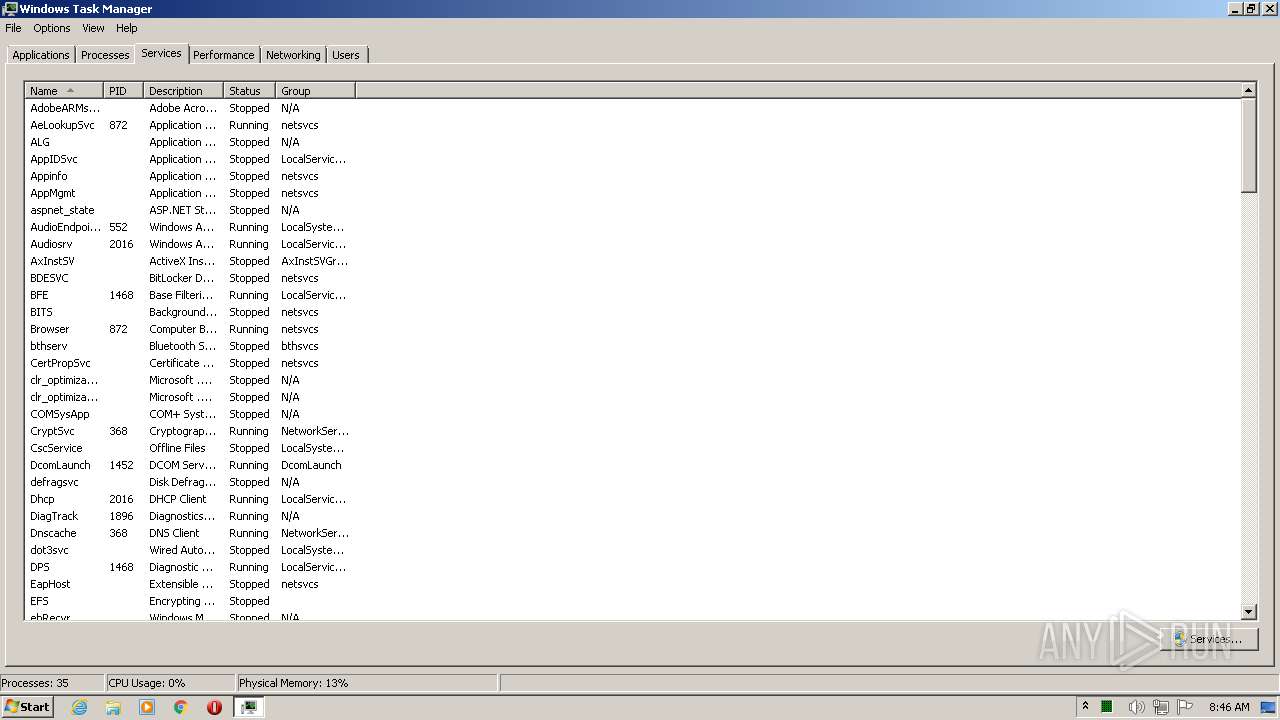Select the AppIDSvc service row
1280x720 pixels.
tap(190, 159)
